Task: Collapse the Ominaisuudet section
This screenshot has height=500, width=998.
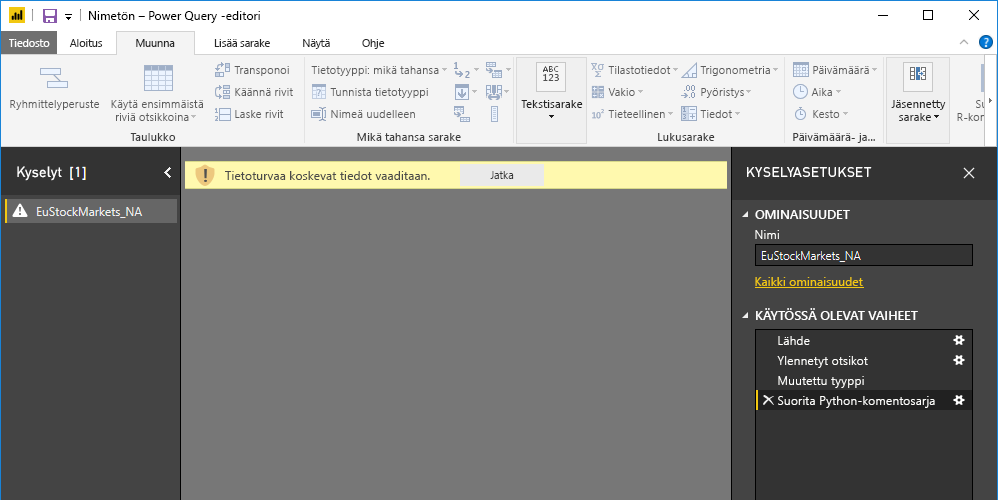Action: 745,214
